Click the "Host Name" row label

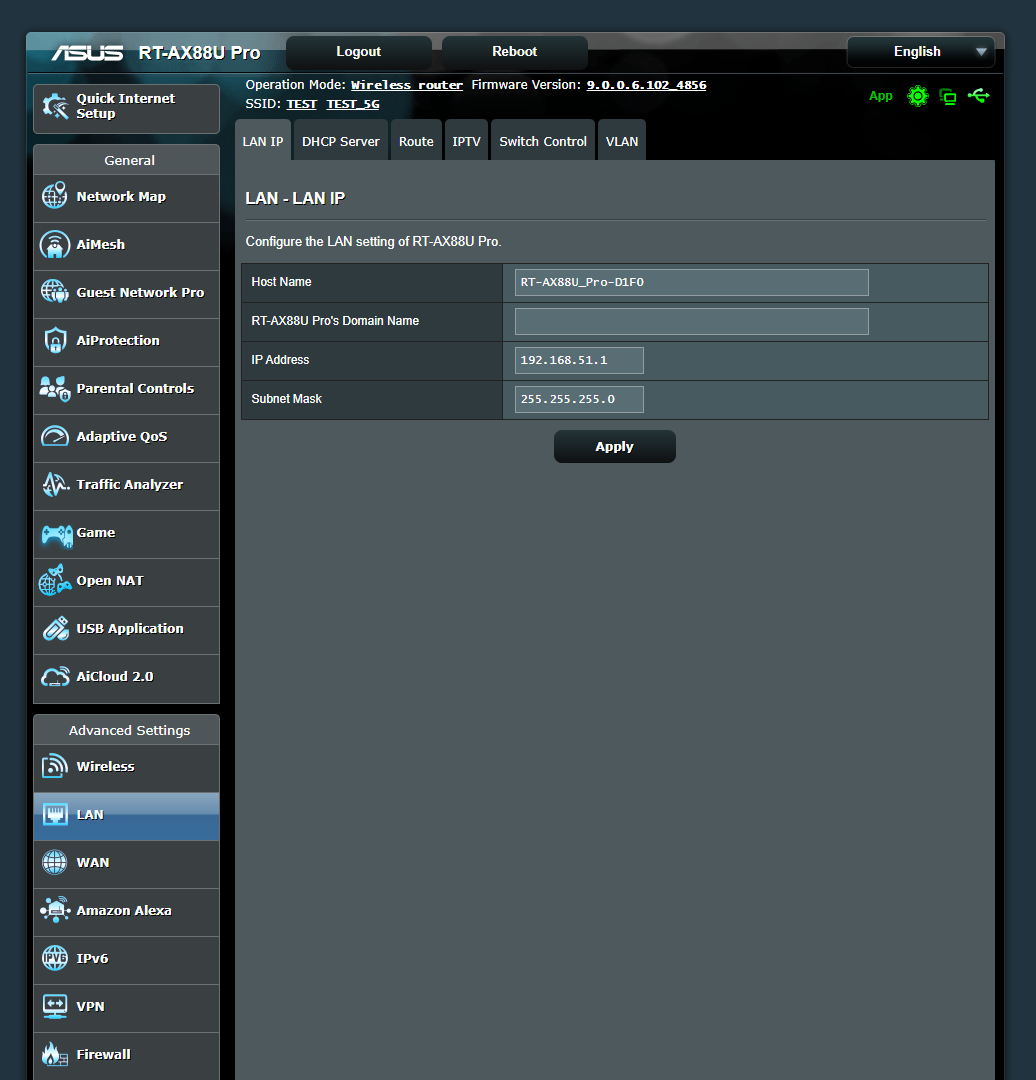pos(281,282)
